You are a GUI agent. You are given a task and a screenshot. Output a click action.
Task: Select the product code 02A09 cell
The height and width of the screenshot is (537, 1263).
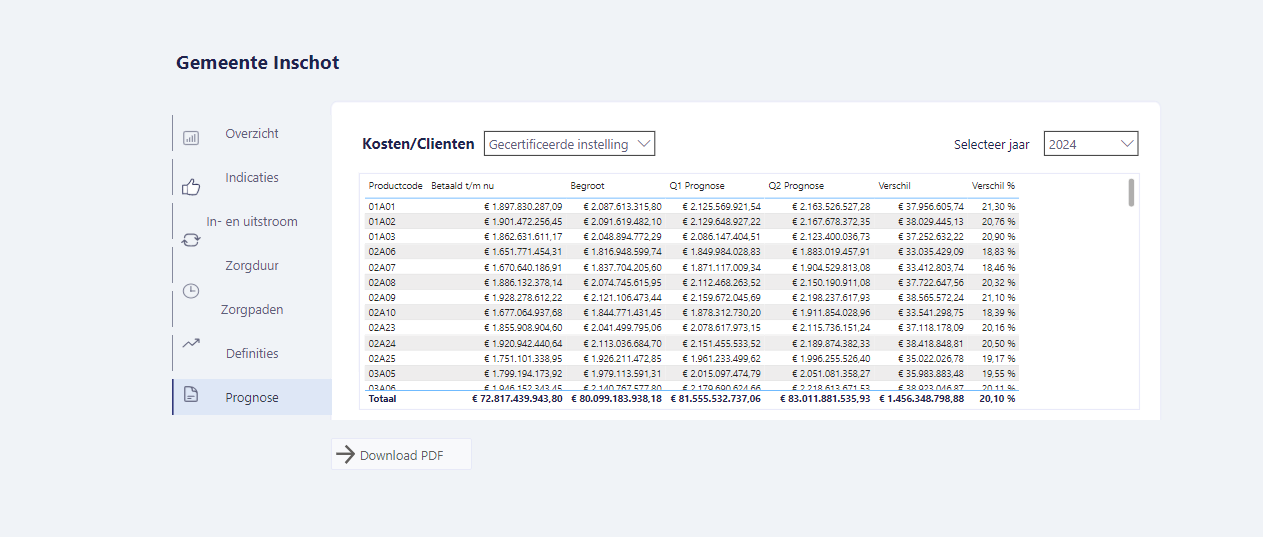click(382, 297)
